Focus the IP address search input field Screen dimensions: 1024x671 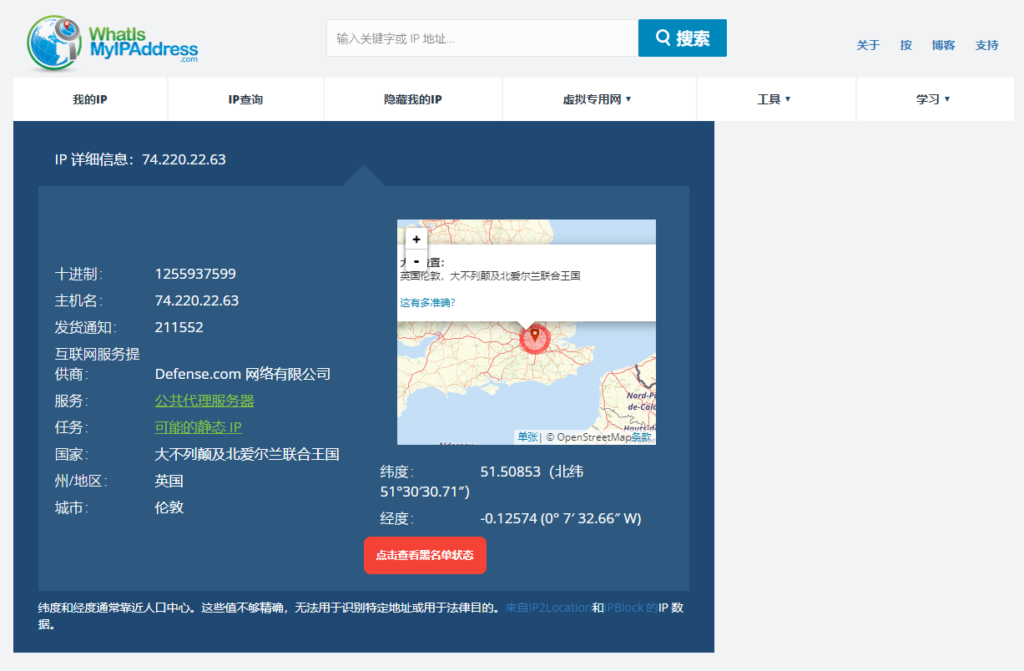tap(482, 38)
